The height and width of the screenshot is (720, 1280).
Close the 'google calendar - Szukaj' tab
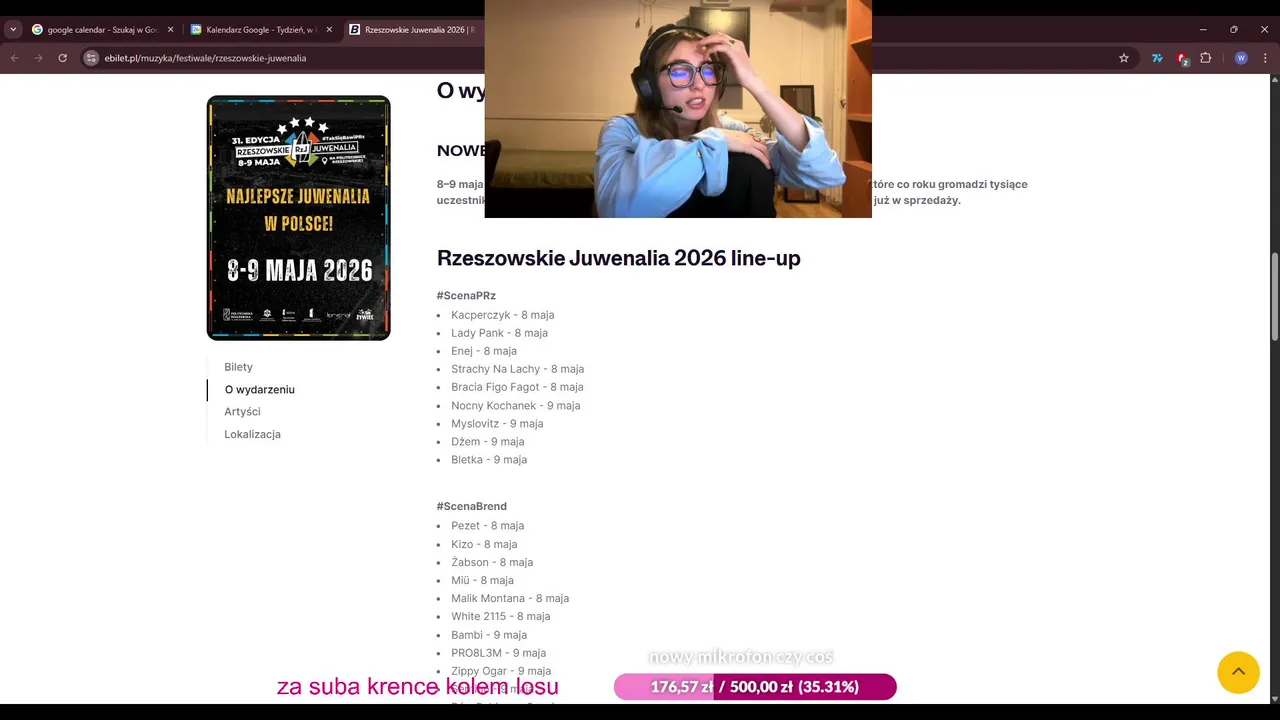(x=170, y=30)
